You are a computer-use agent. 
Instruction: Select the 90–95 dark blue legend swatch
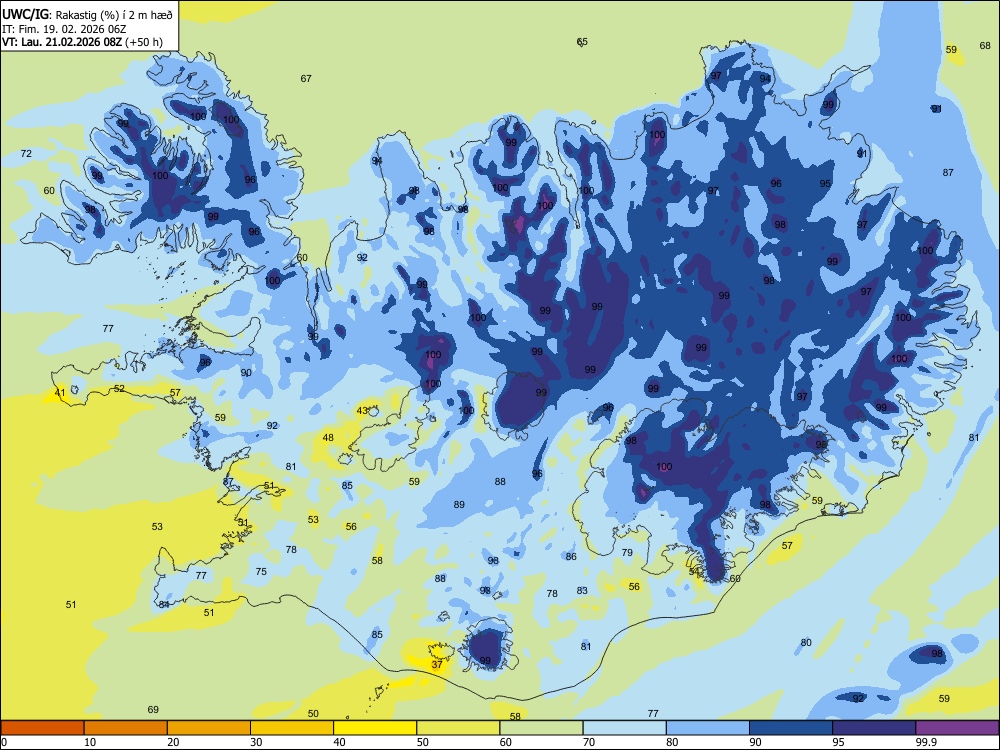click(x=791, y=728)
